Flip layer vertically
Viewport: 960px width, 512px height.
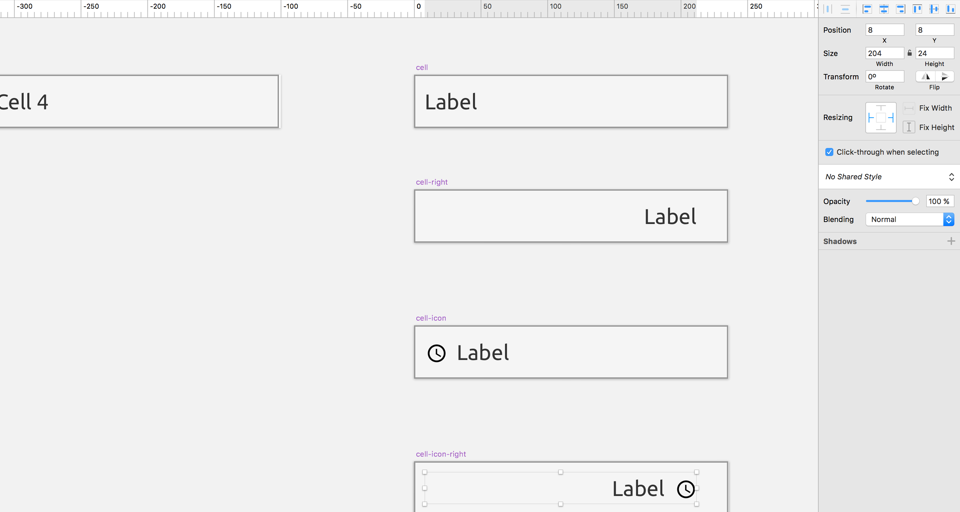pyautogui.click(x=945, y=76)
